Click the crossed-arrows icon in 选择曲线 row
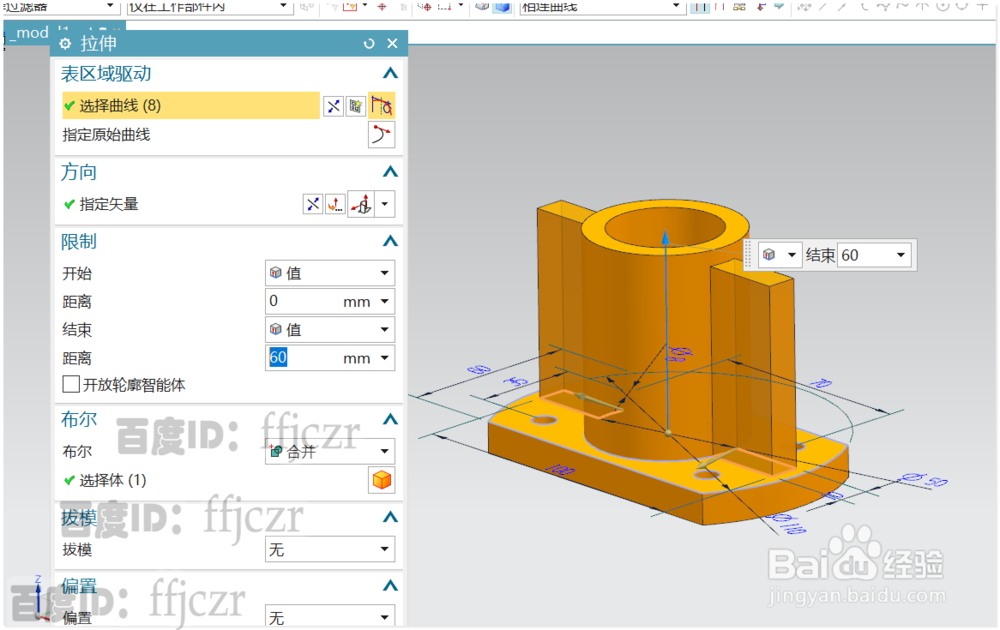Screen dimensions: 1000x630 point(333,106)
